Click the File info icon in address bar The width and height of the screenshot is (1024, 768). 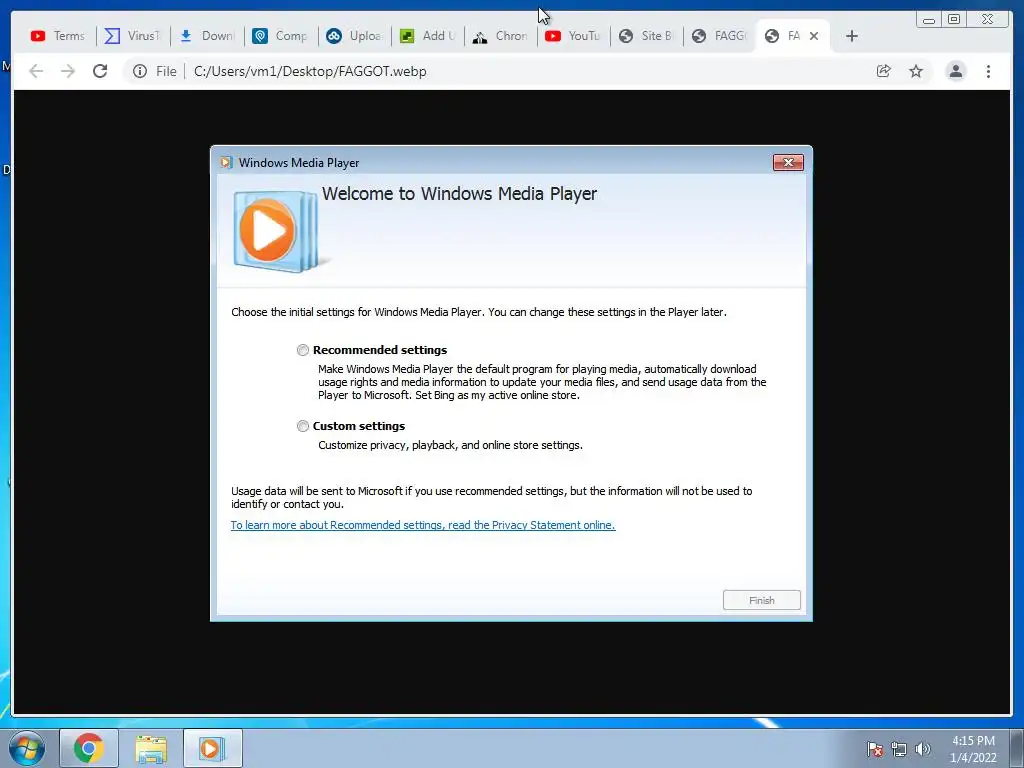140,71
